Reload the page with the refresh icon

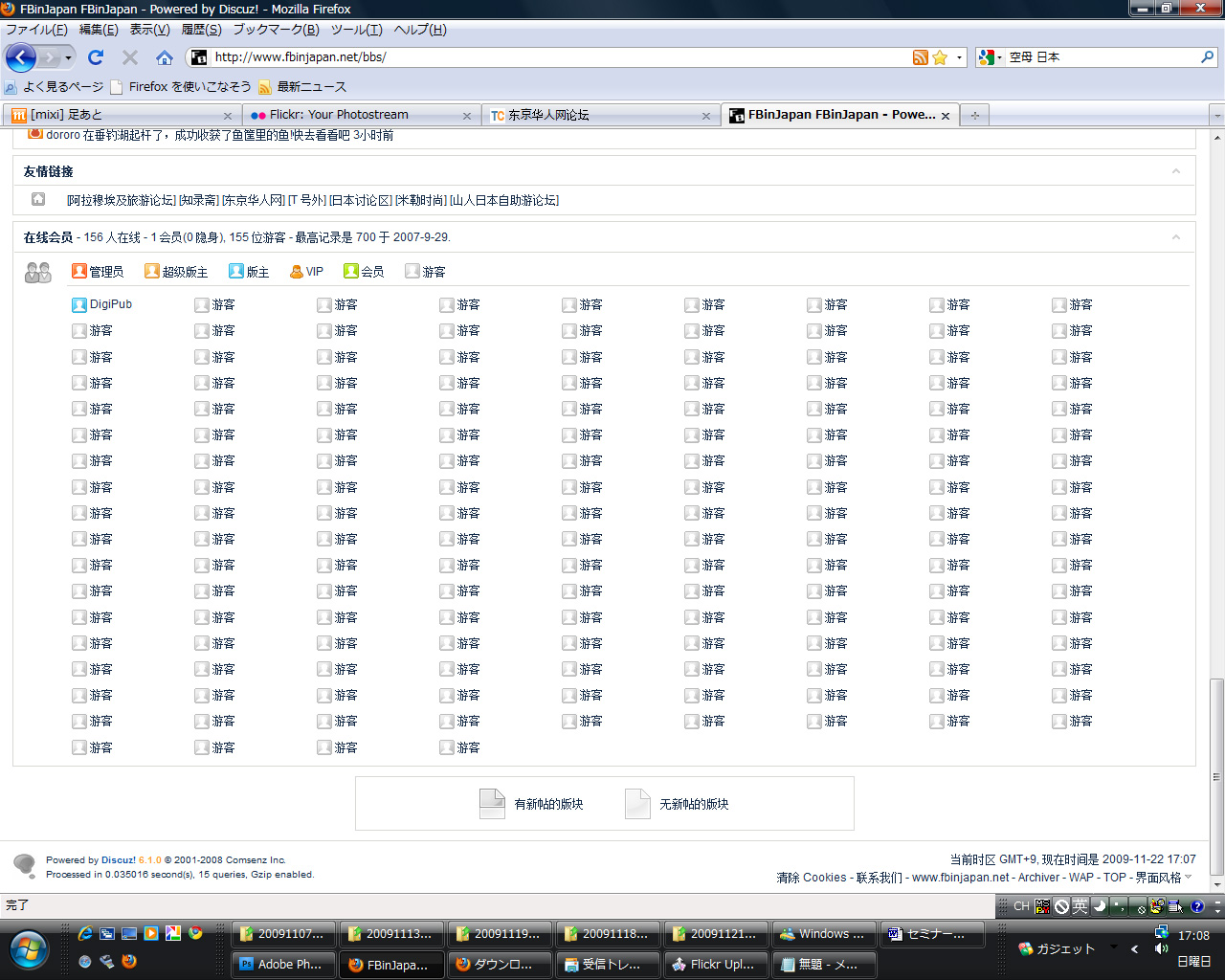pos(96,57)
